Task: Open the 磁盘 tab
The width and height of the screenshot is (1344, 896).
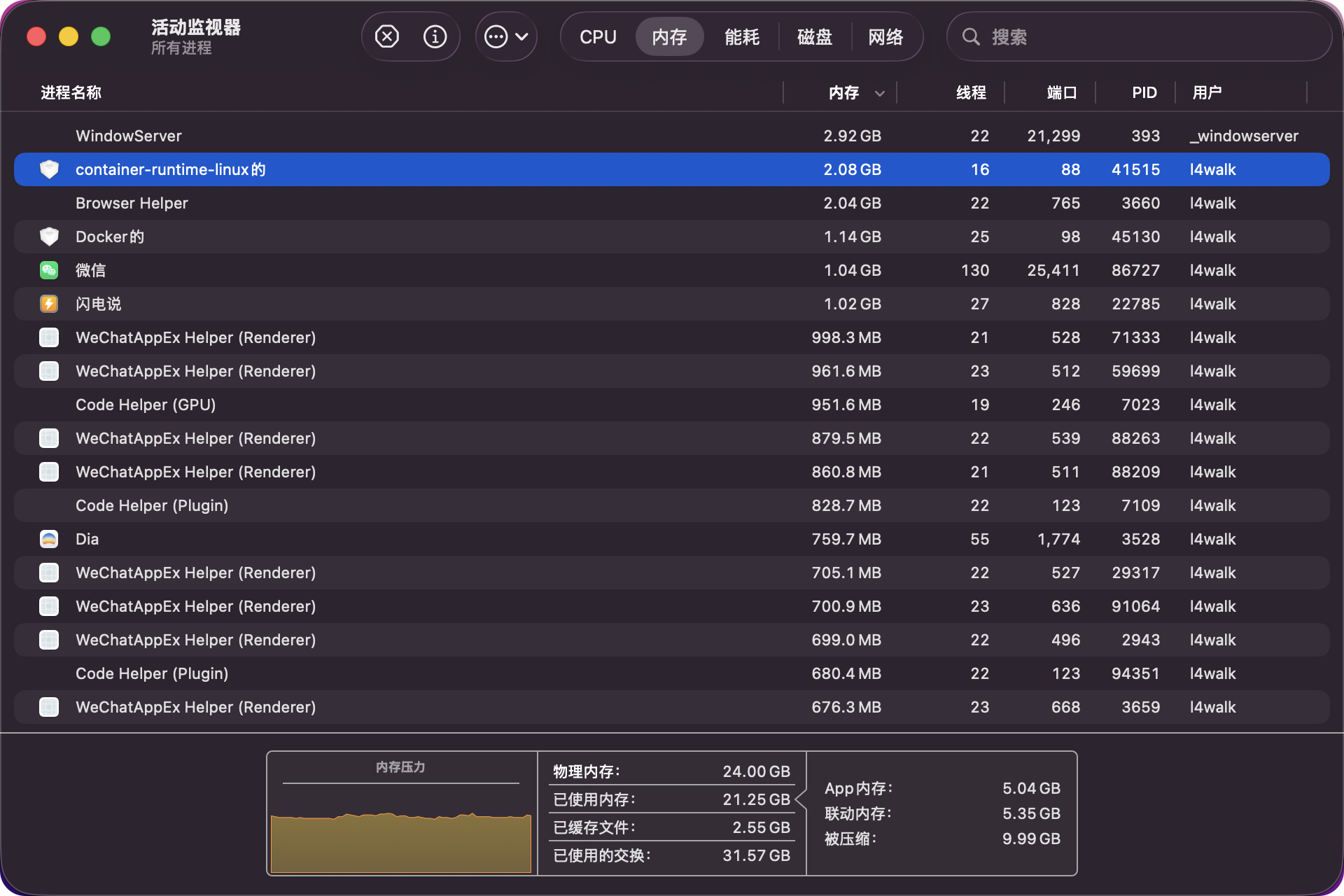Action: coord(815,36)
